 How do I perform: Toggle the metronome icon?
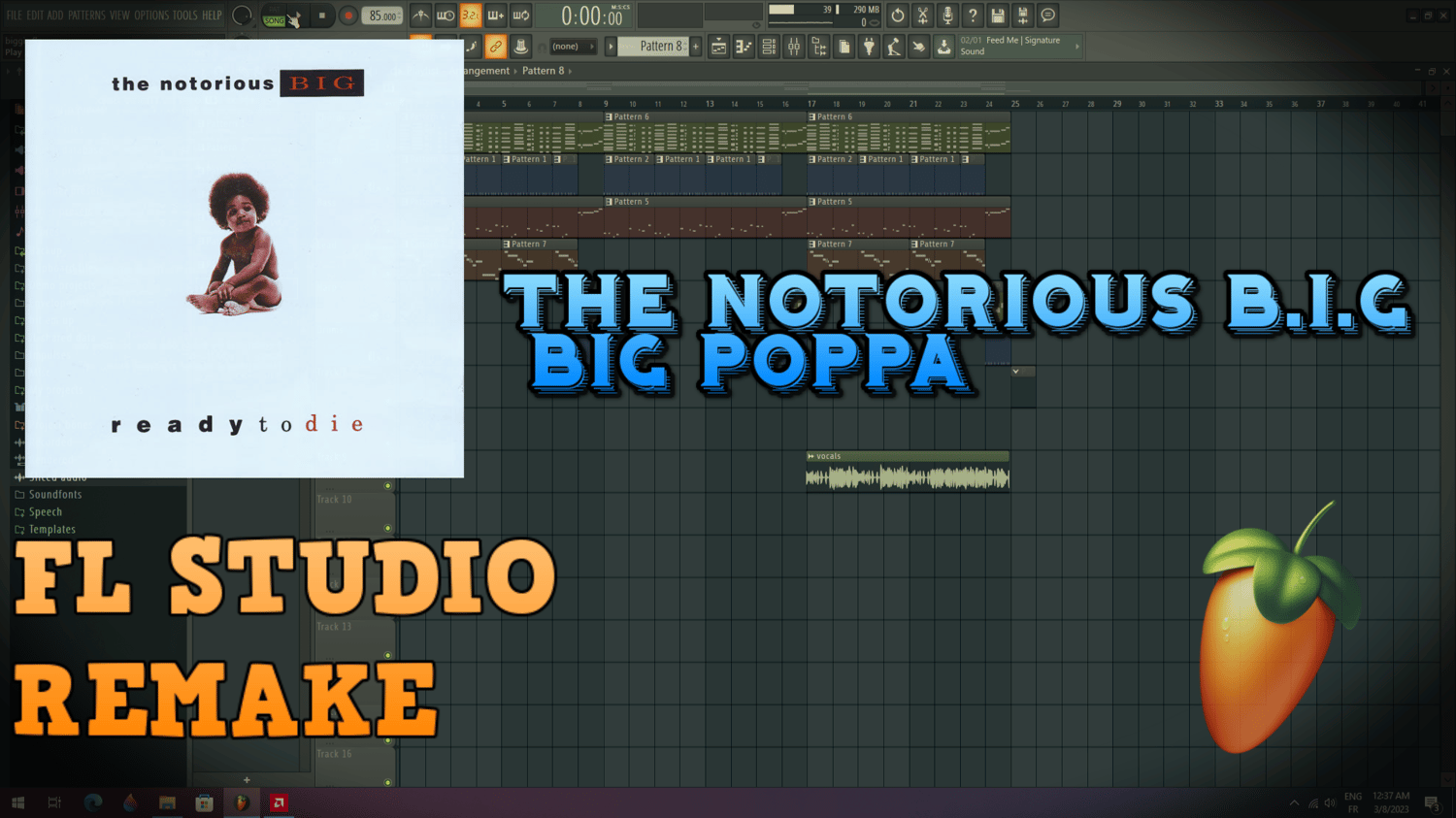(x=420, y=16)
